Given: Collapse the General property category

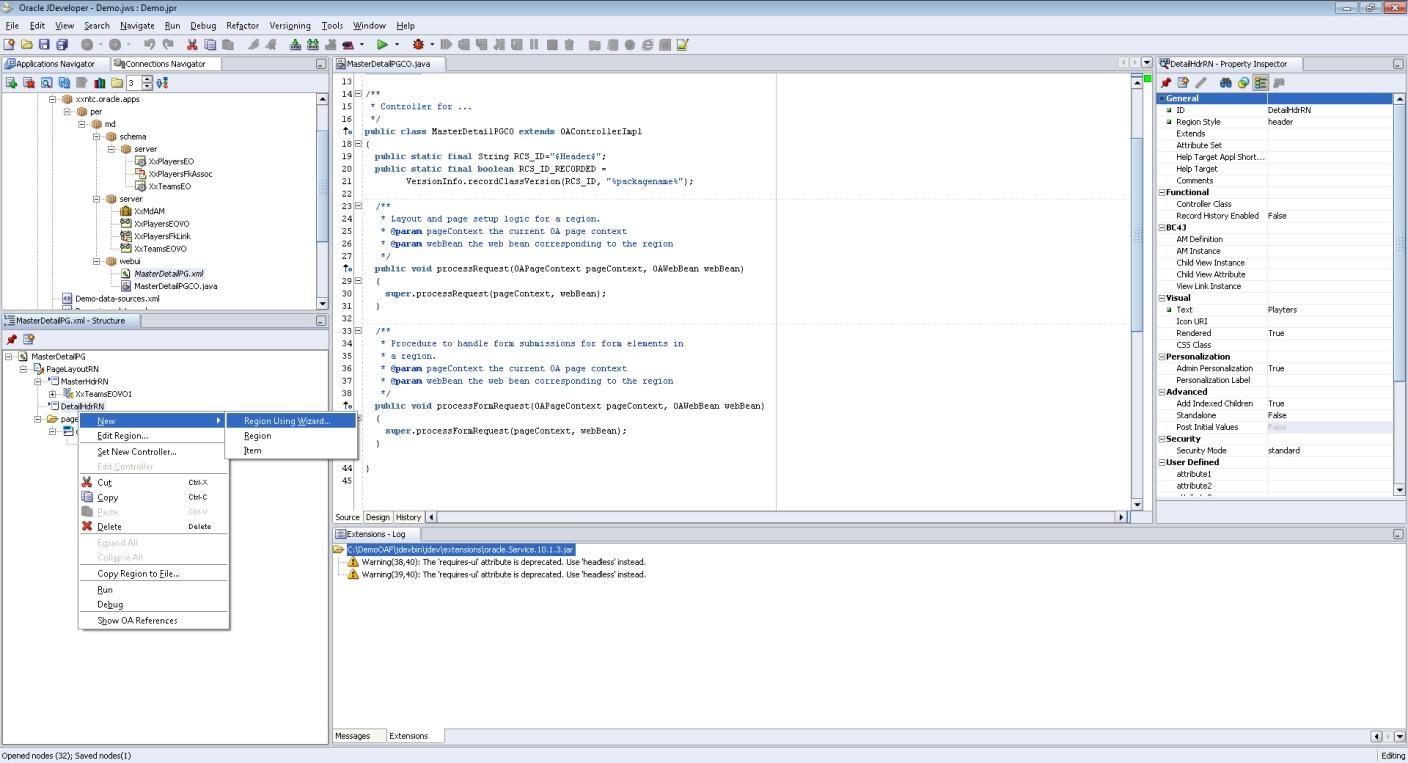Looking at the screenshot, I should 1162,98.
